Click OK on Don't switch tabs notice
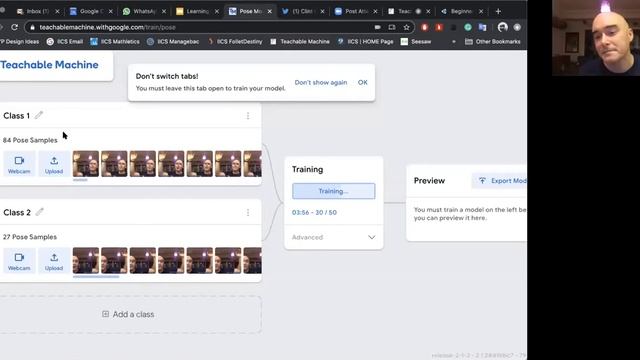Screen dimensions: 640x360 pyautogui.click(x=362, y=82)
